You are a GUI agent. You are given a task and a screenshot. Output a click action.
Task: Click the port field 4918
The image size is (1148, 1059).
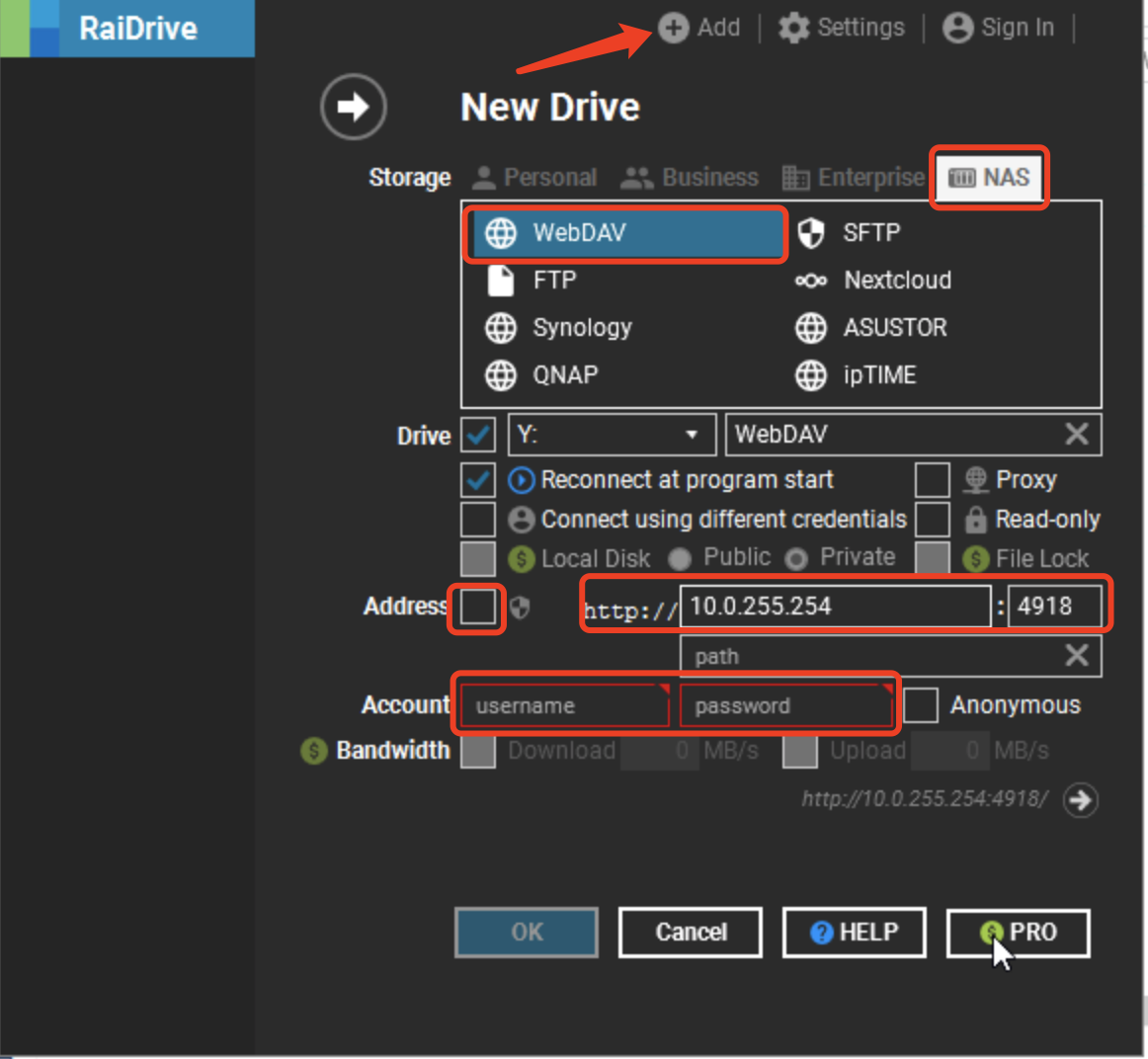1054,606
